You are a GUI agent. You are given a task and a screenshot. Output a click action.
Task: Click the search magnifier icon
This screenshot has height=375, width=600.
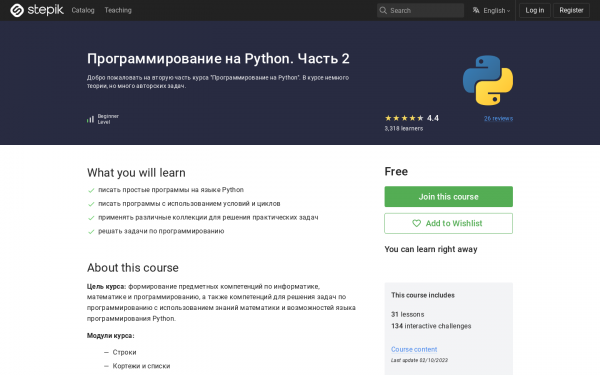click(x=383, y=10)
